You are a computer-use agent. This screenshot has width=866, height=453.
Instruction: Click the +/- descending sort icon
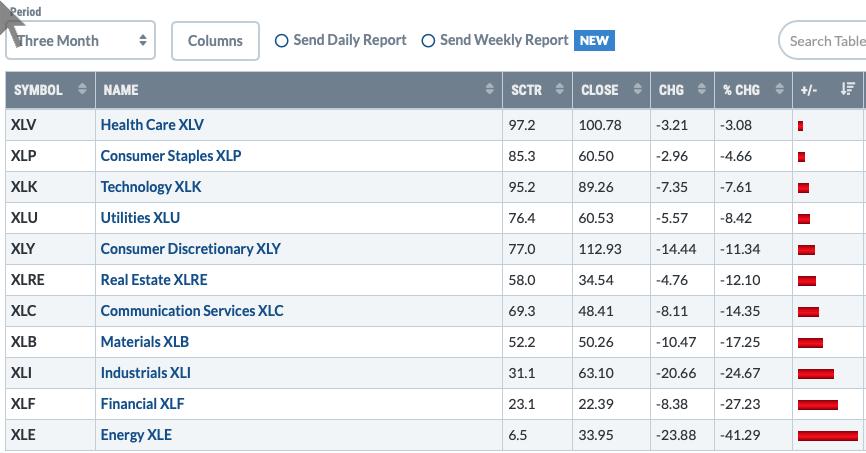[847, 90]
